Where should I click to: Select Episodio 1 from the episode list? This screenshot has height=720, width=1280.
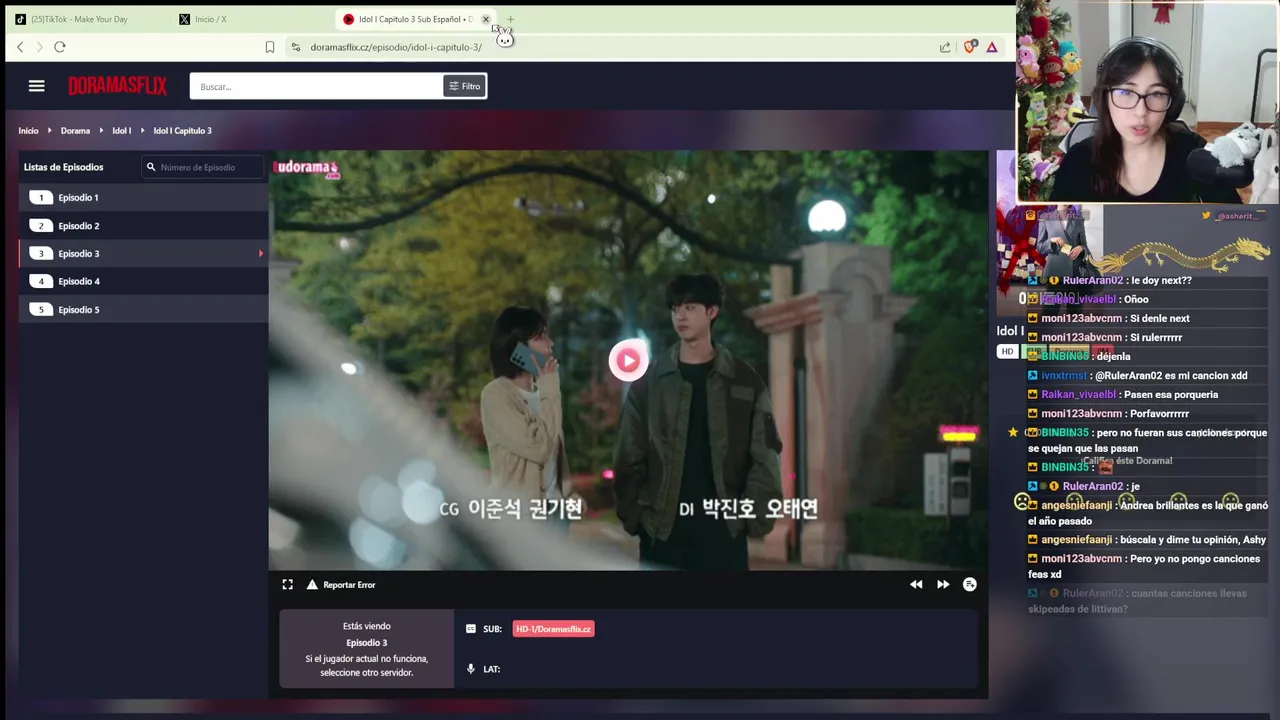click(x=145, y=198)
